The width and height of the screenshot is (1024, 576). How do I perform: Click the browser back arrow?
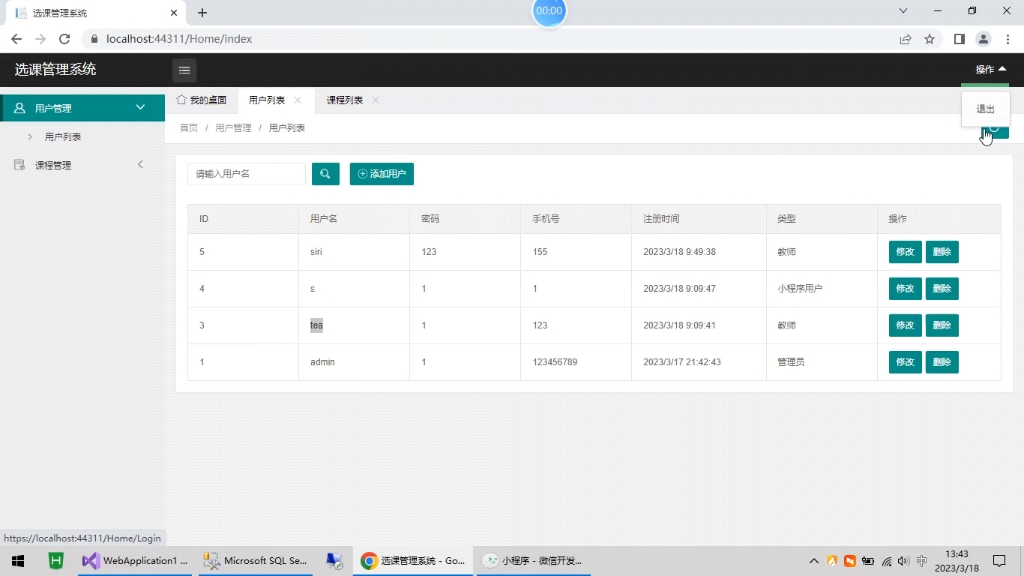[16, 39]
